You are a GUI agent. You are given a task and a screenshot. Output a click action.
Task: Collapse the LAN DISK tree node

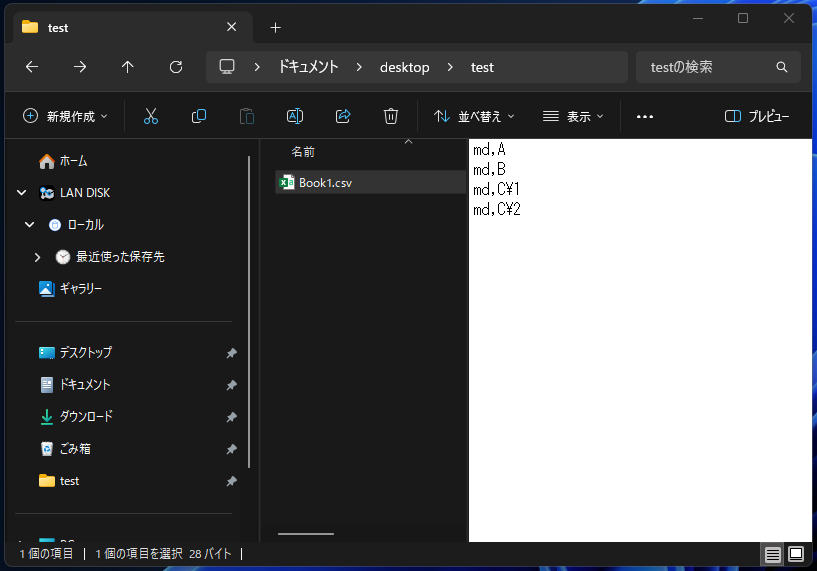click(21, 193)
